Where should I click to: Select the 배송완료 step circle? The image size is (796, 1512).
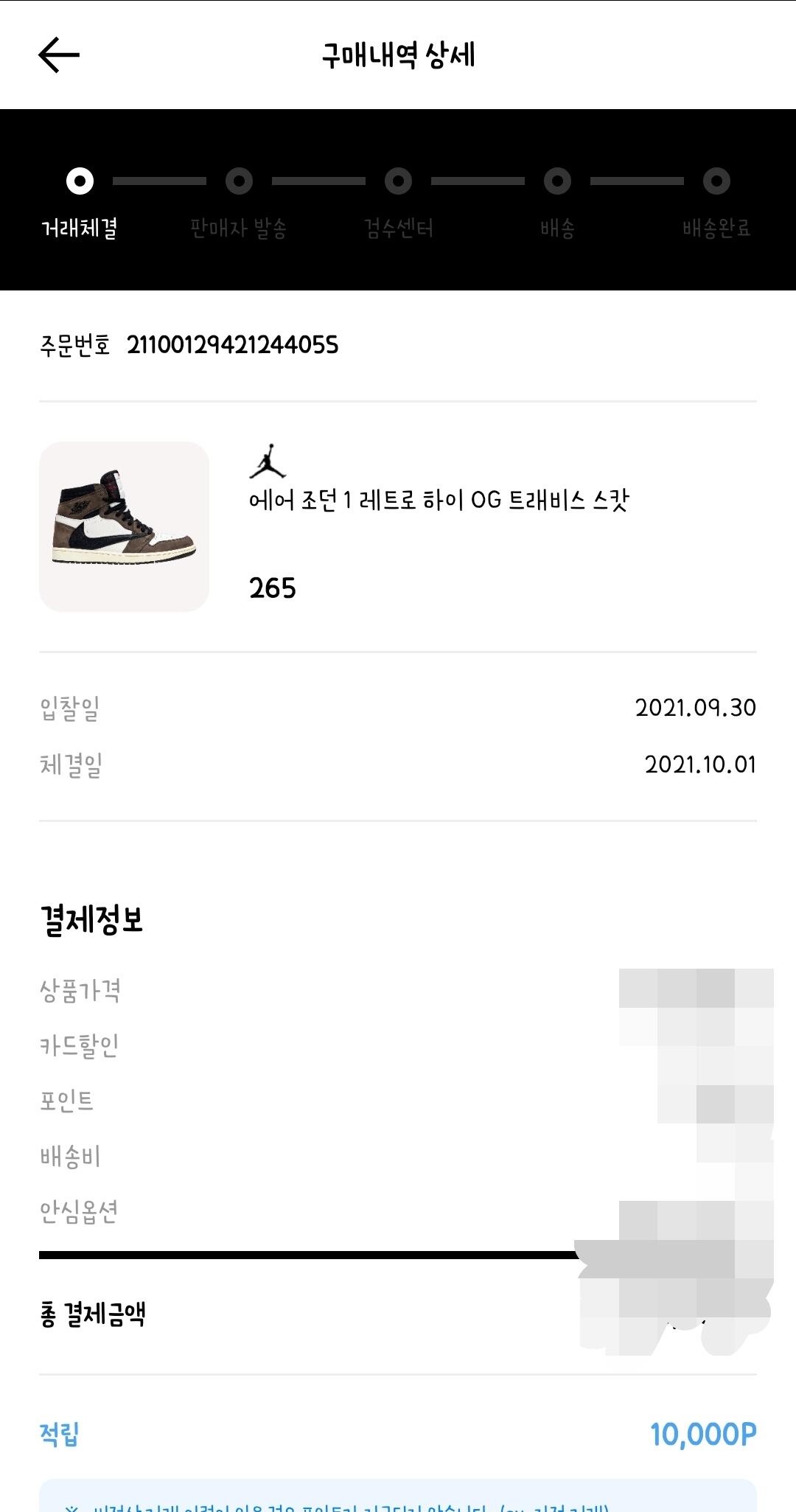click(x=716, y=181)
